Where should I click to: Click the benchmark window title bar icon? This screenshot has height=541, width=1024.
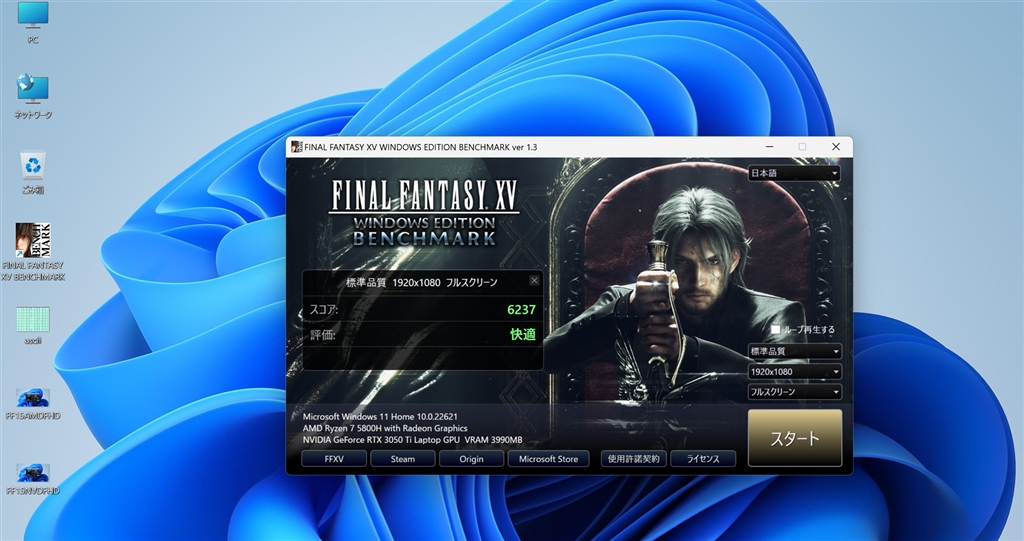point(296,147)
